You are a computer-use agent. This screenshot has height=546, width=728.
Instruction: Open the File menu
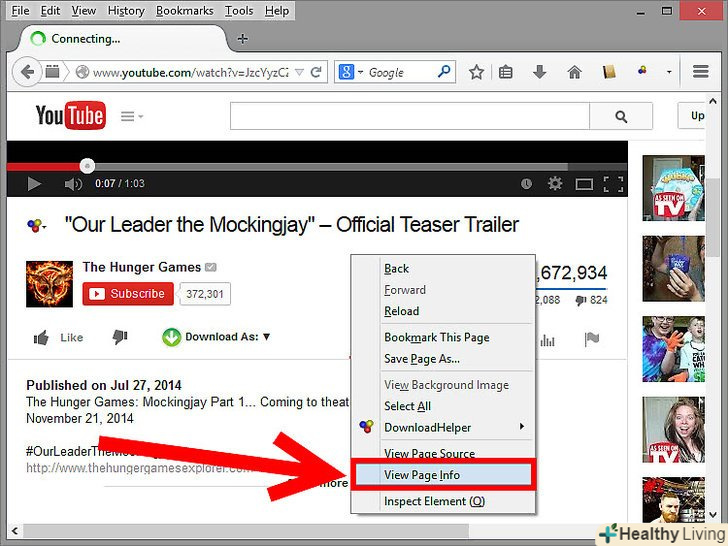tap(20, 10)
